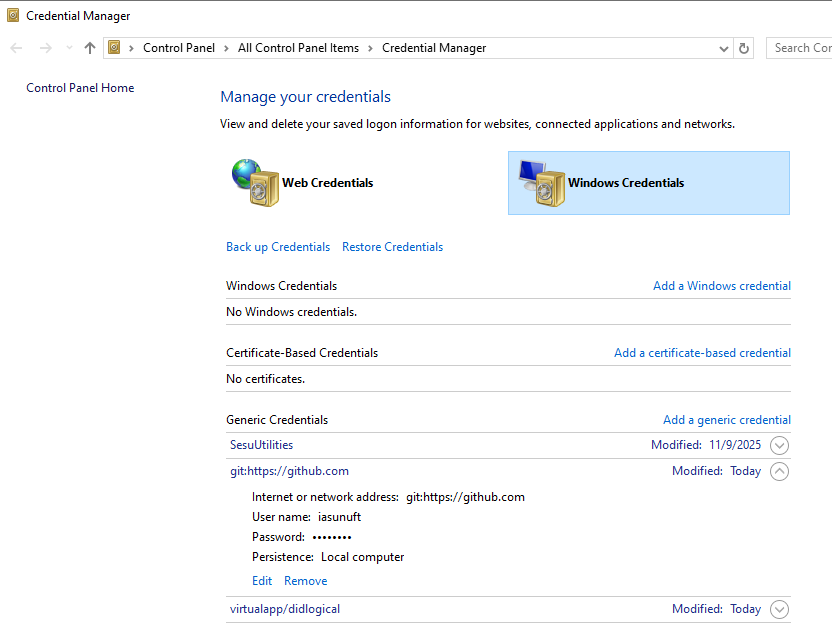Click Control Panel in the breadcrumb path
The width and height of the screenshot is (832, 637).
(178, 48)
